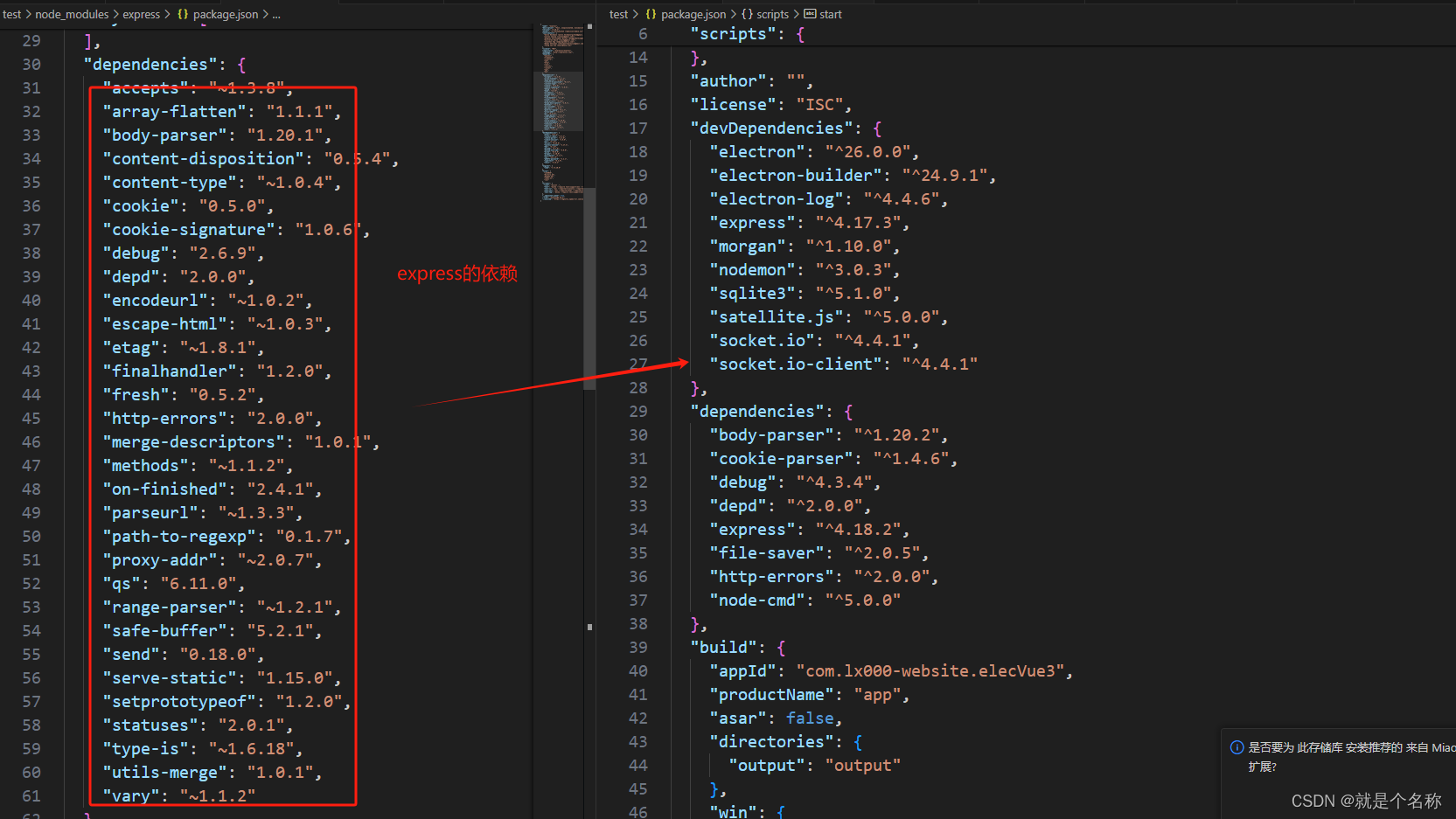Click the "appId" line in build section
This screenshot has height=819, width=1456.
click(892, 671)
